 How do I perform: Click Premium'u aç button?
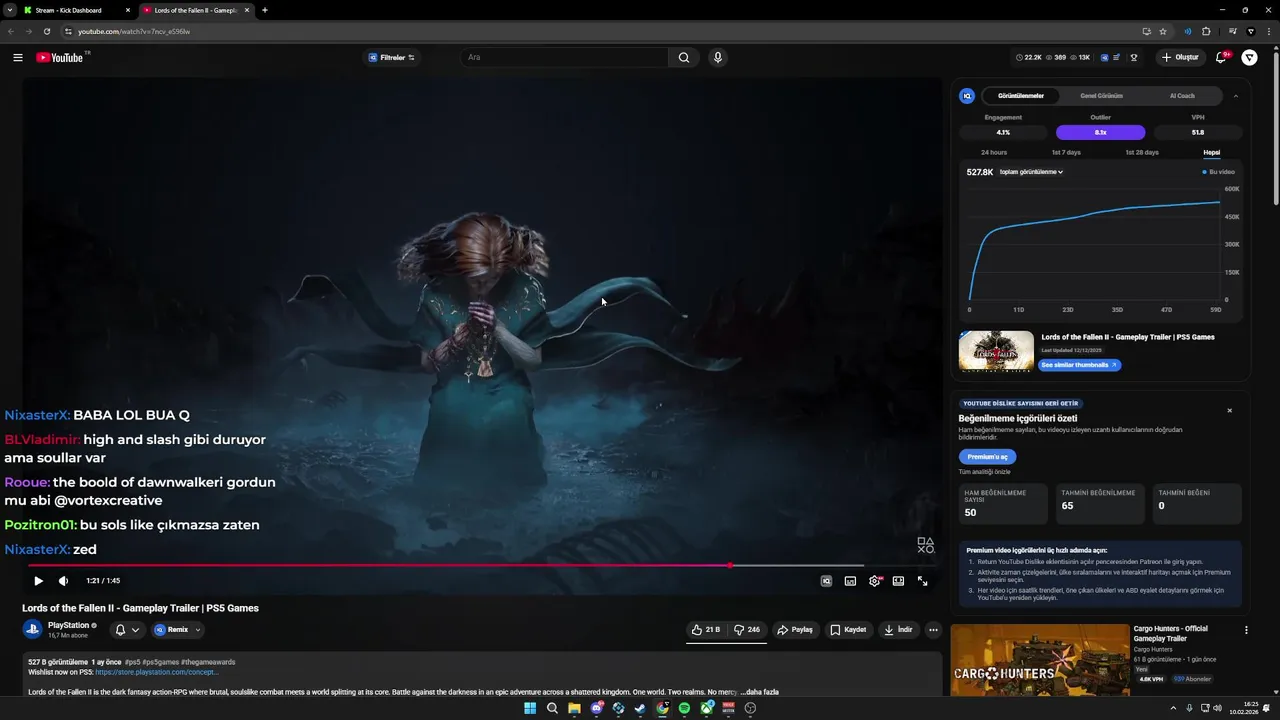pyautogui.click(x=987, y=457)
